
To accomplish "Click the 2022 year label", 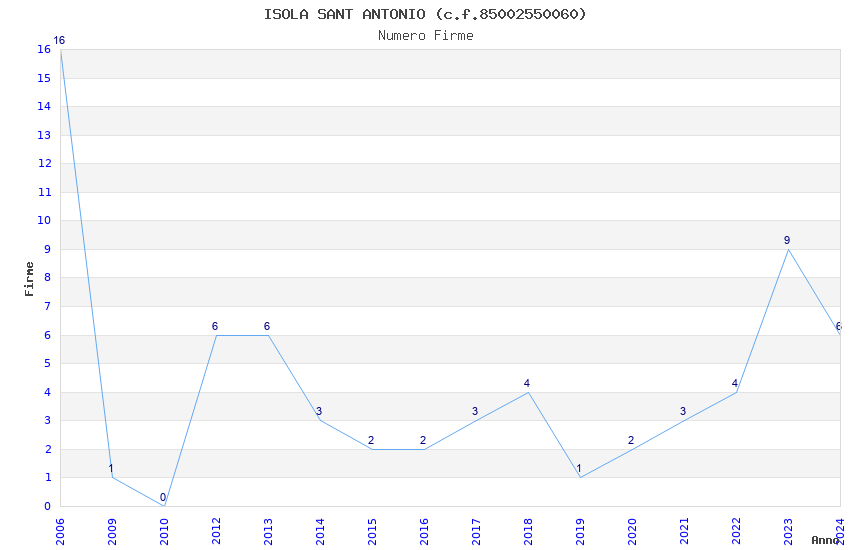I will click(x=736, y=532).
